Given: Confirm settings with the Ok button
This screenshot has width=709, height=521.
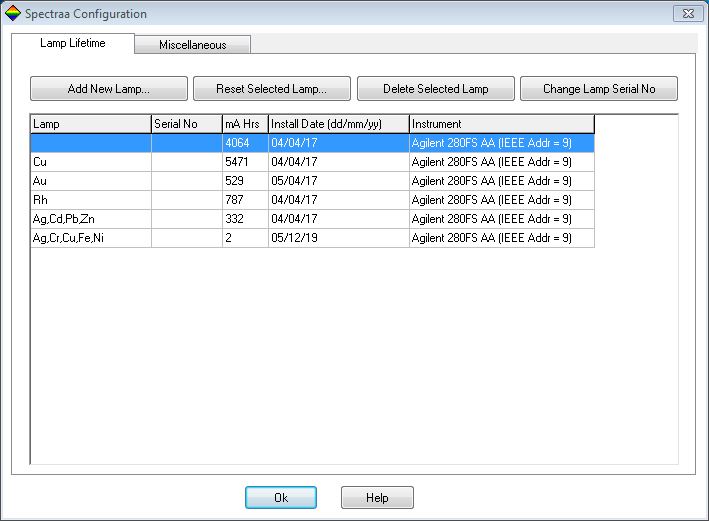Looking at the screenshot, I should pos(281,498).
